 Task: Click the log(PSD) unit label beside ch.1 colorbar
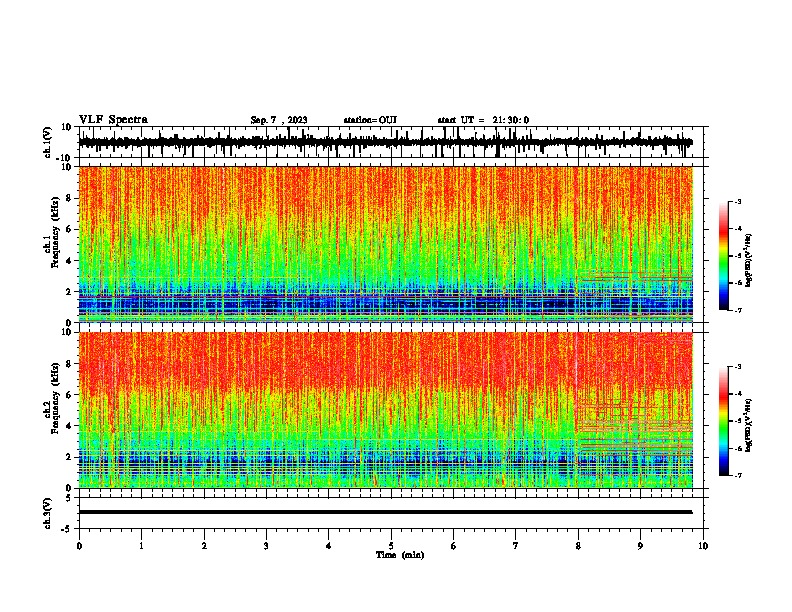[x=749, y=261]
